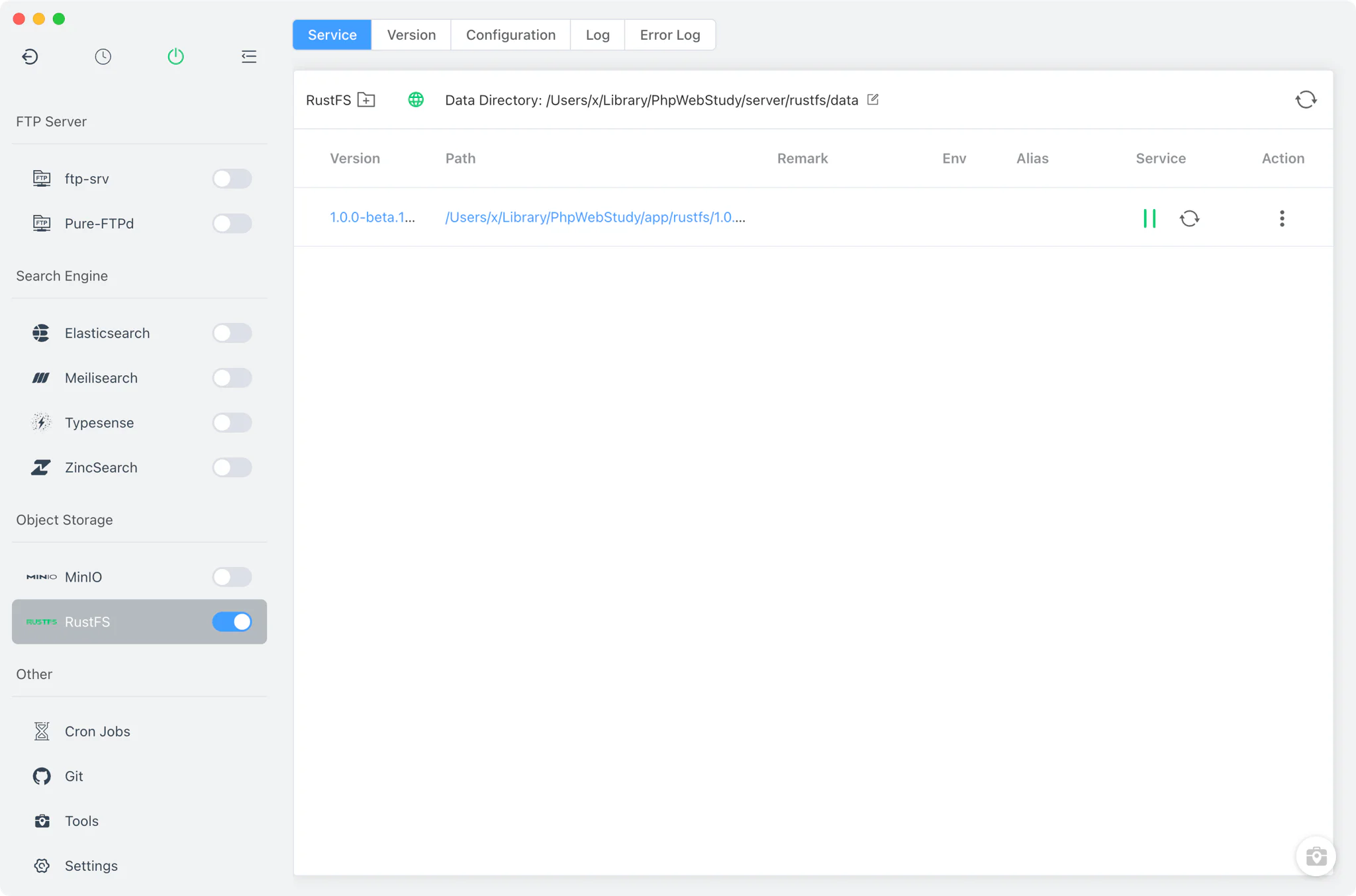Collapse the sidebar with the menu-fold icon
The width and height of the screenshot is (1356, 896).
(249, 56)
